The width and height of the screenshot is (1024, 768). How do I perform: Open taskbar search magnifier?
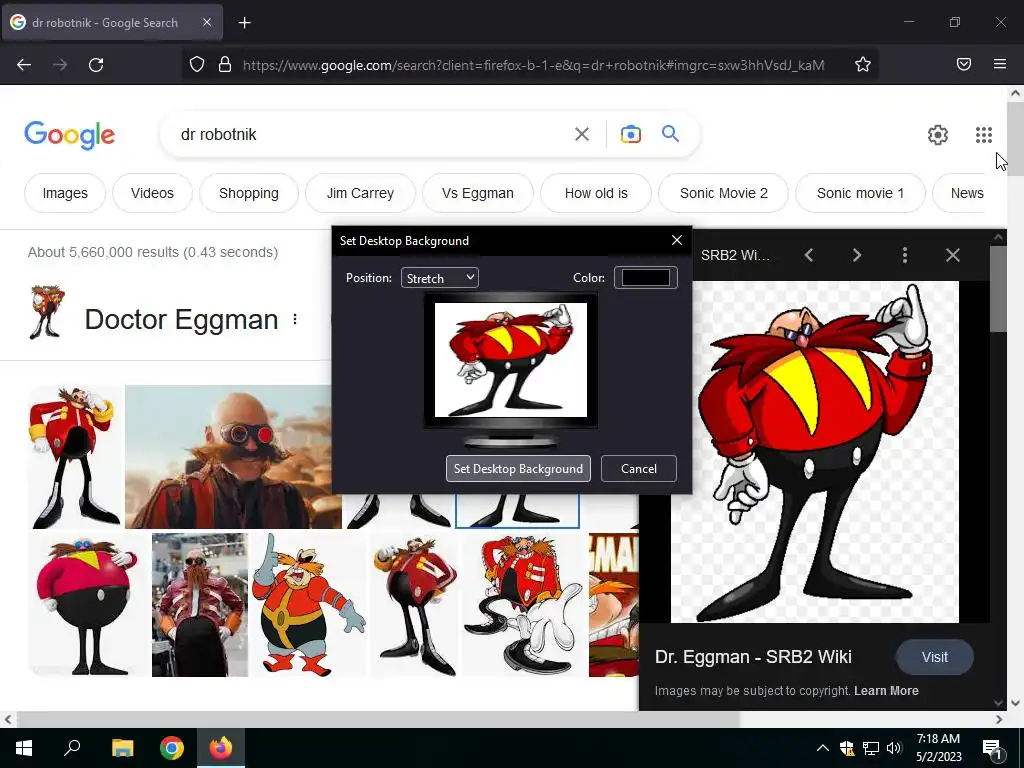click(72, 747)
